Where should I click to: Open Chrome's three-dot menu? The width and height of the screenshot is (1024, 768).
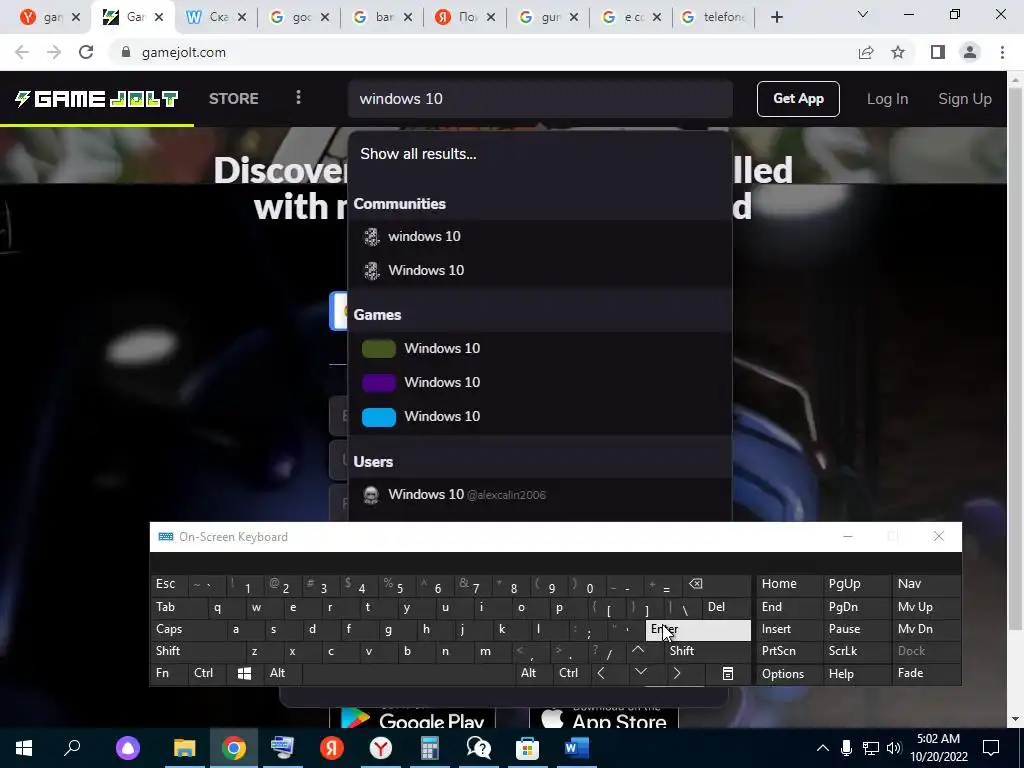coord(1002,52)
